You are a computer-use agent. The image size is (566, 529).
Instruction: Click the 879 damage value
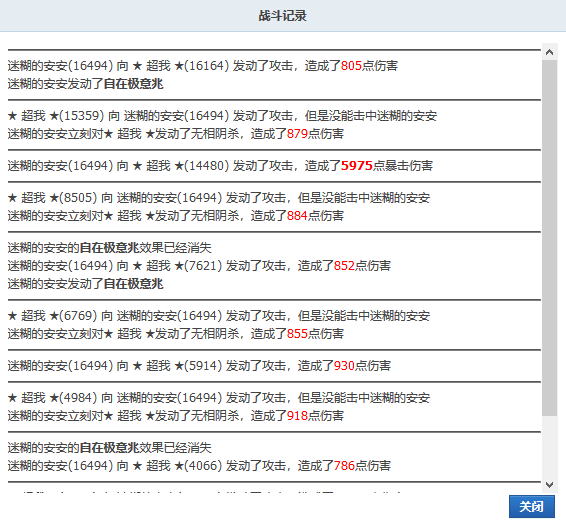(x=297, y=134)
